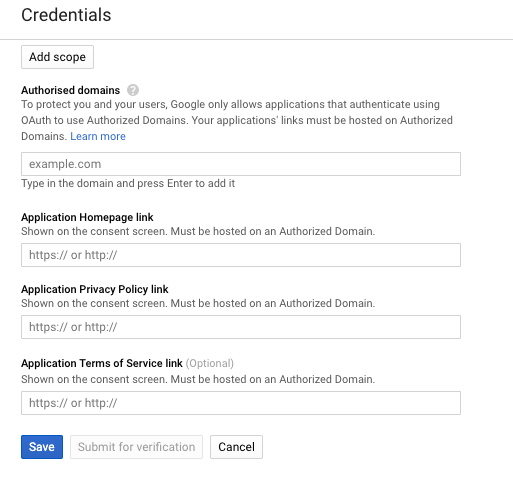Screen dimensions: 513x478
Task: Save the consent screen settings
Action: pos(42,447)
